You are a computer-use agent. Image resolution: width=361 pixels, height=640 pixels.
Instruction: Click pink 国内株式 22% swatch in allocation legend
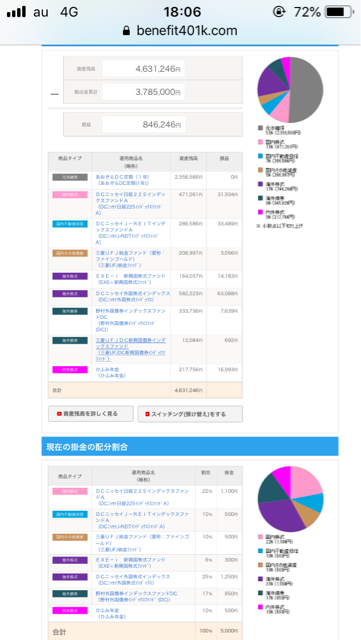(x=260, y=537)
